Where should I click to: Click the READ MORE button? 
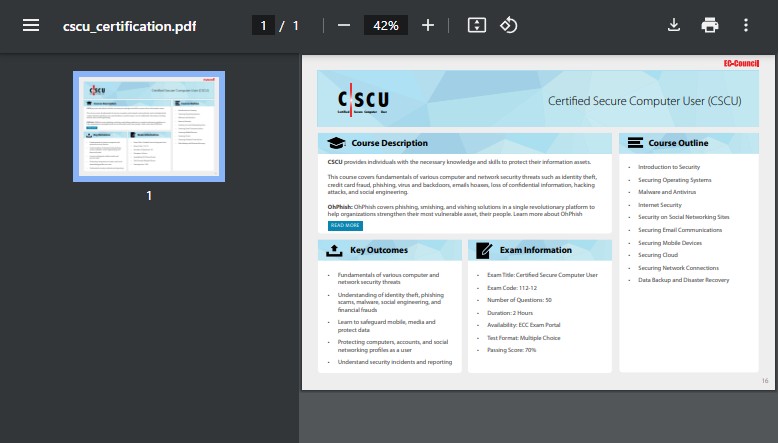(x=345, y=225)
